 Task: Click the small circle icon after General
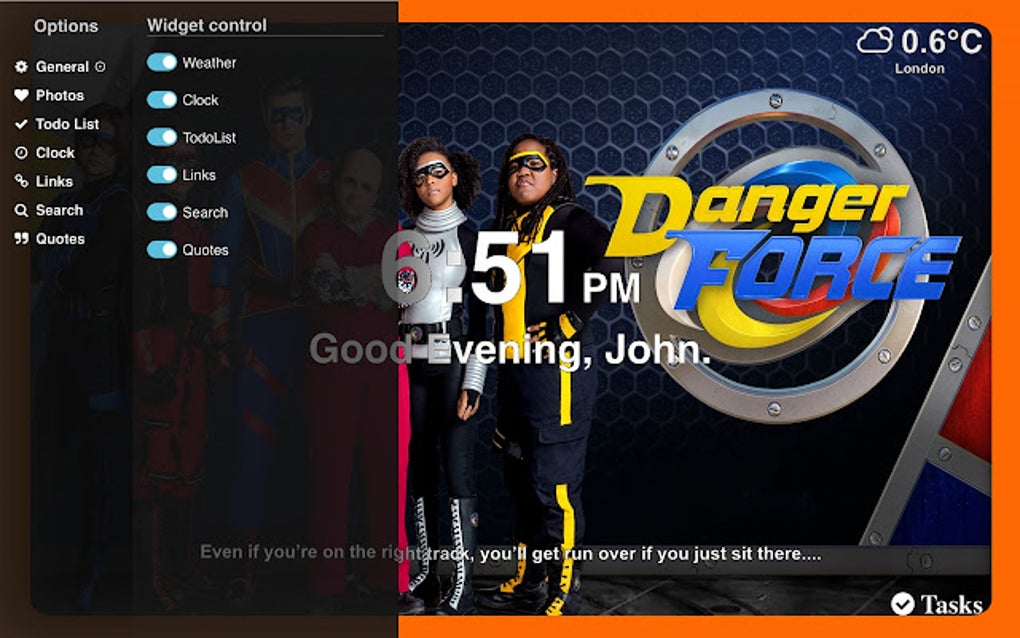[x=100, y=66]
